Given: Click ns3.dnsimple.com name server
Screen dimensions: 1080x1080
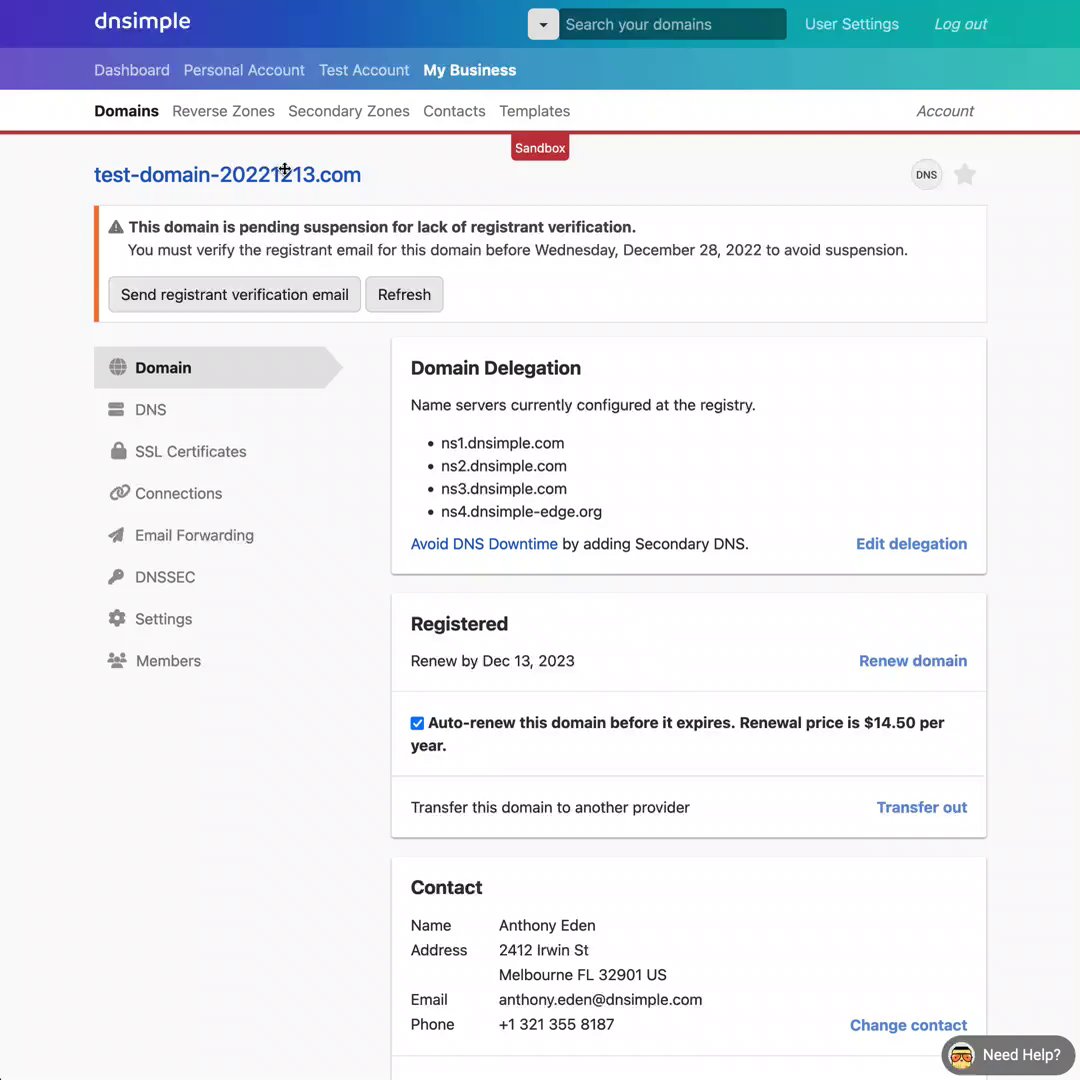Looking at the screenshot, I should click(x=503, y=488).
